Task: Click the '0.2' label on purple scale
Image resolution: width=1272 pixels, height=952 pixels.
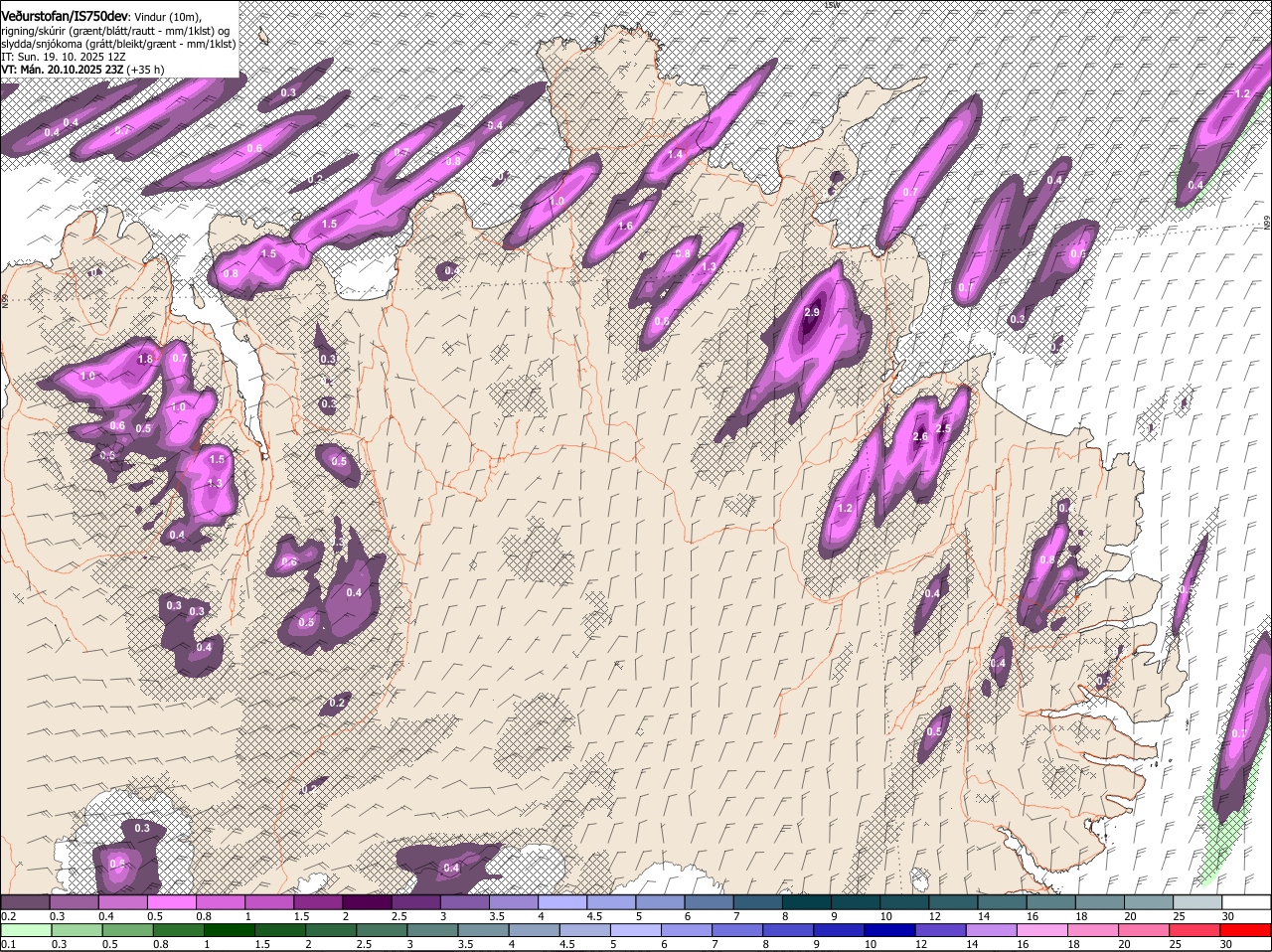Action: tap(8, 915)
